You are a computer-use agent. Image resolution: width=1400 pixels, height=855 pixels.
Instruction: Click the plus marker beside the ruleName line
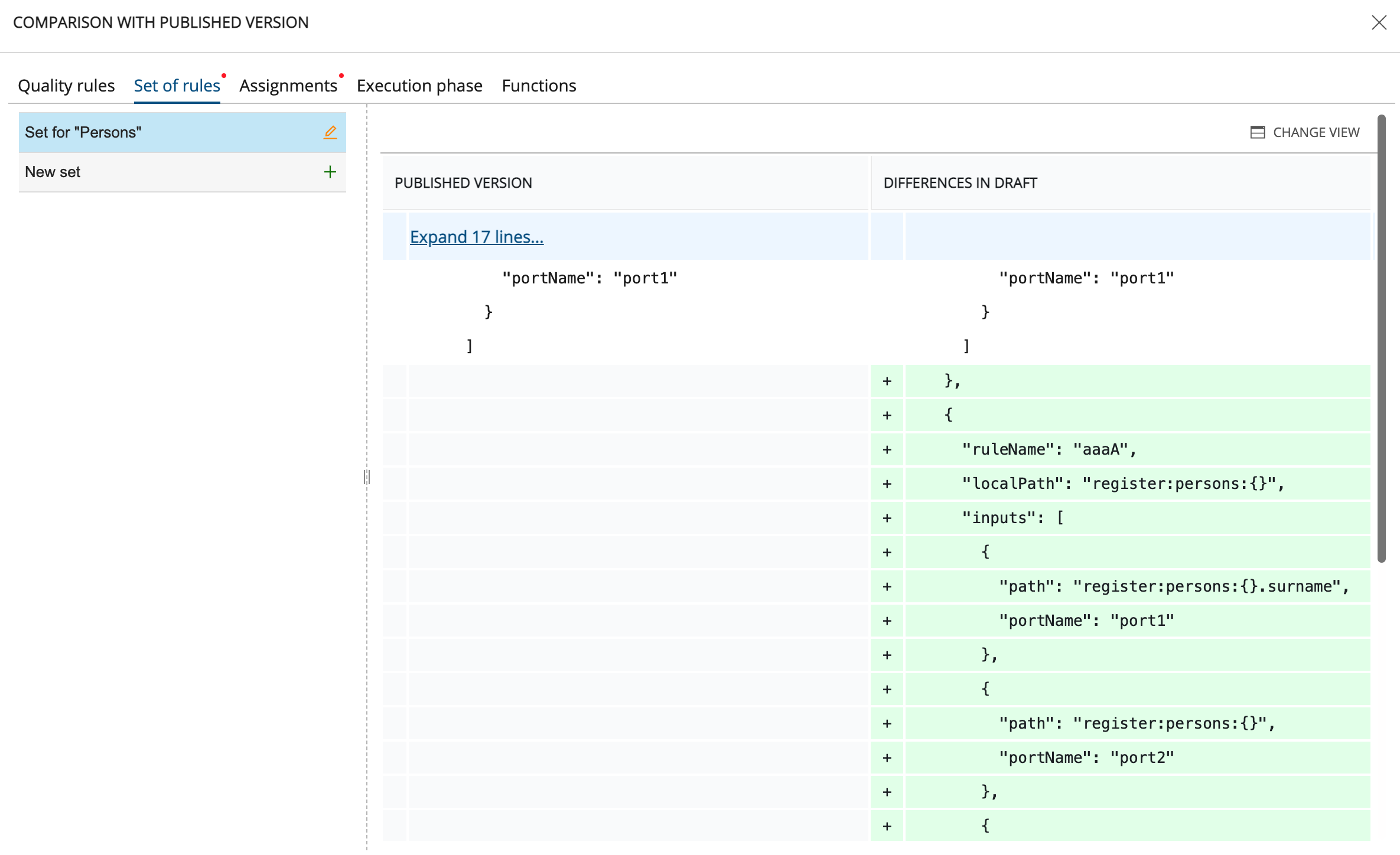pyautogui.click(x=887, y=449)
